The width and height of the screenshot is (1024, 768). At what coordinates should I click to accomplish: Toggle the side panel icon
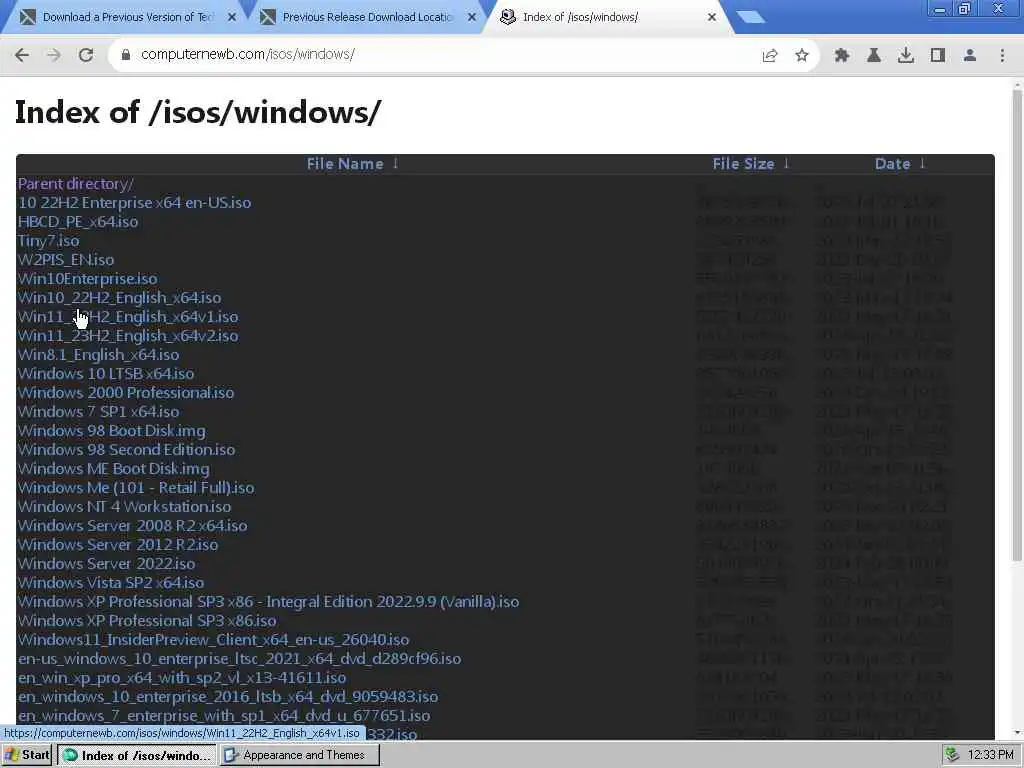click(x=938, y=56)
